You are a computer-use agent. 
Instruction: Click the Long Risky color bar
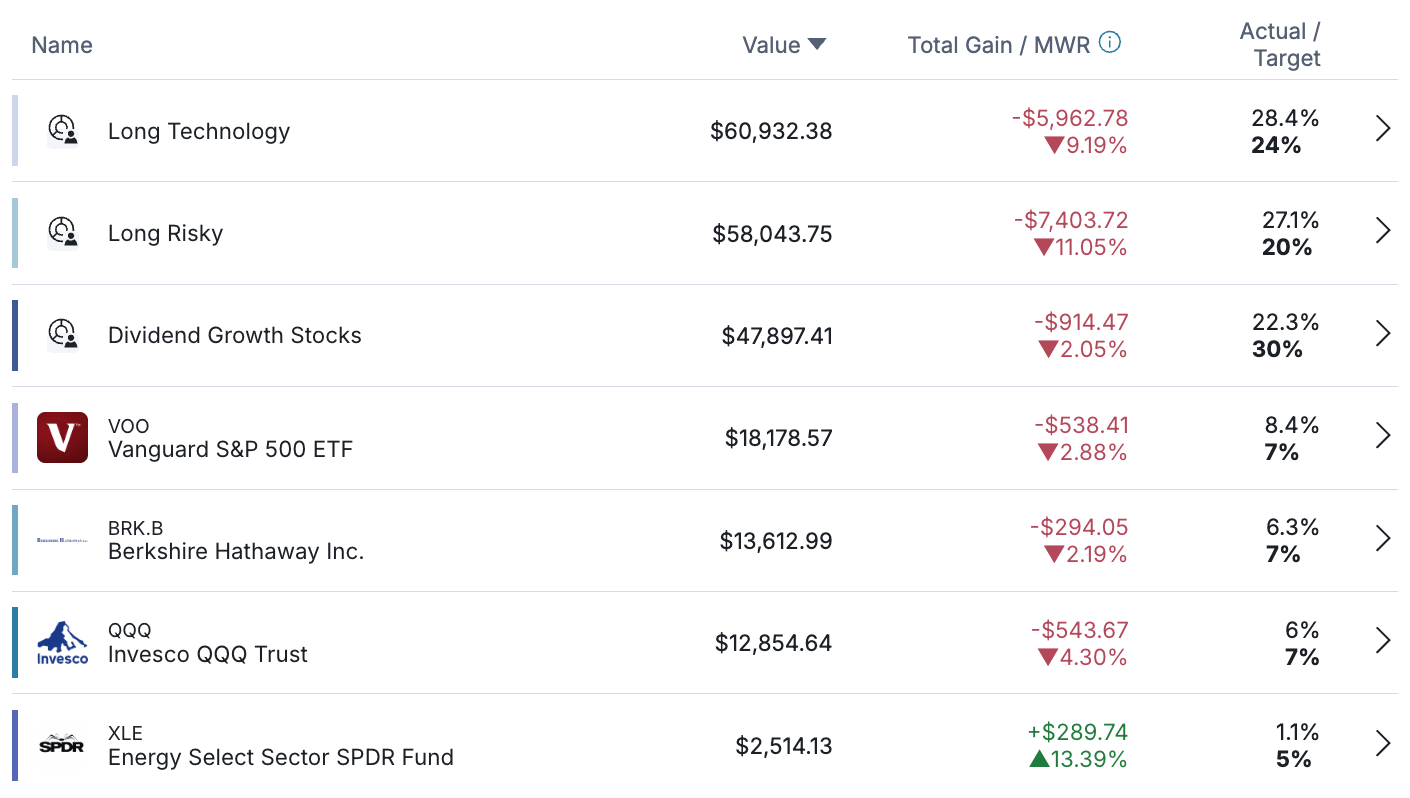tap(15, 233)
